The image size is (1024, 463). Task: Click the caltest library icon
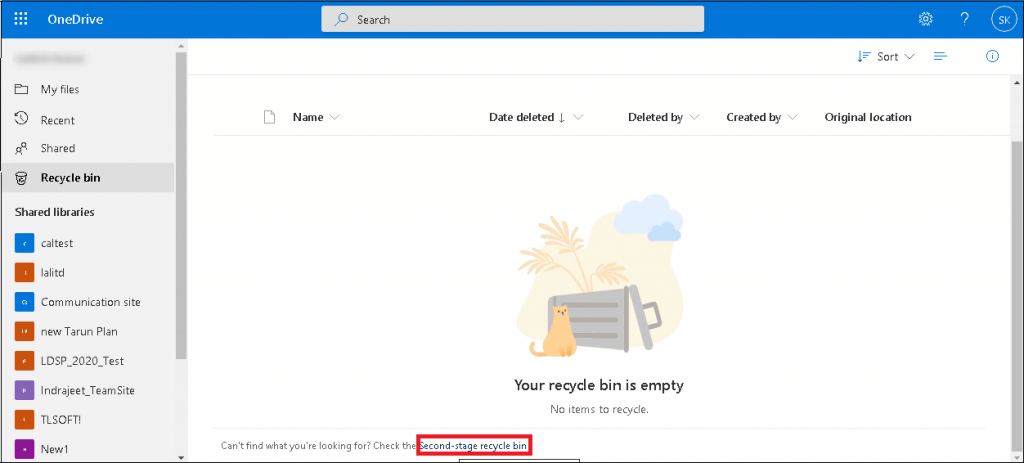point(24,243)
